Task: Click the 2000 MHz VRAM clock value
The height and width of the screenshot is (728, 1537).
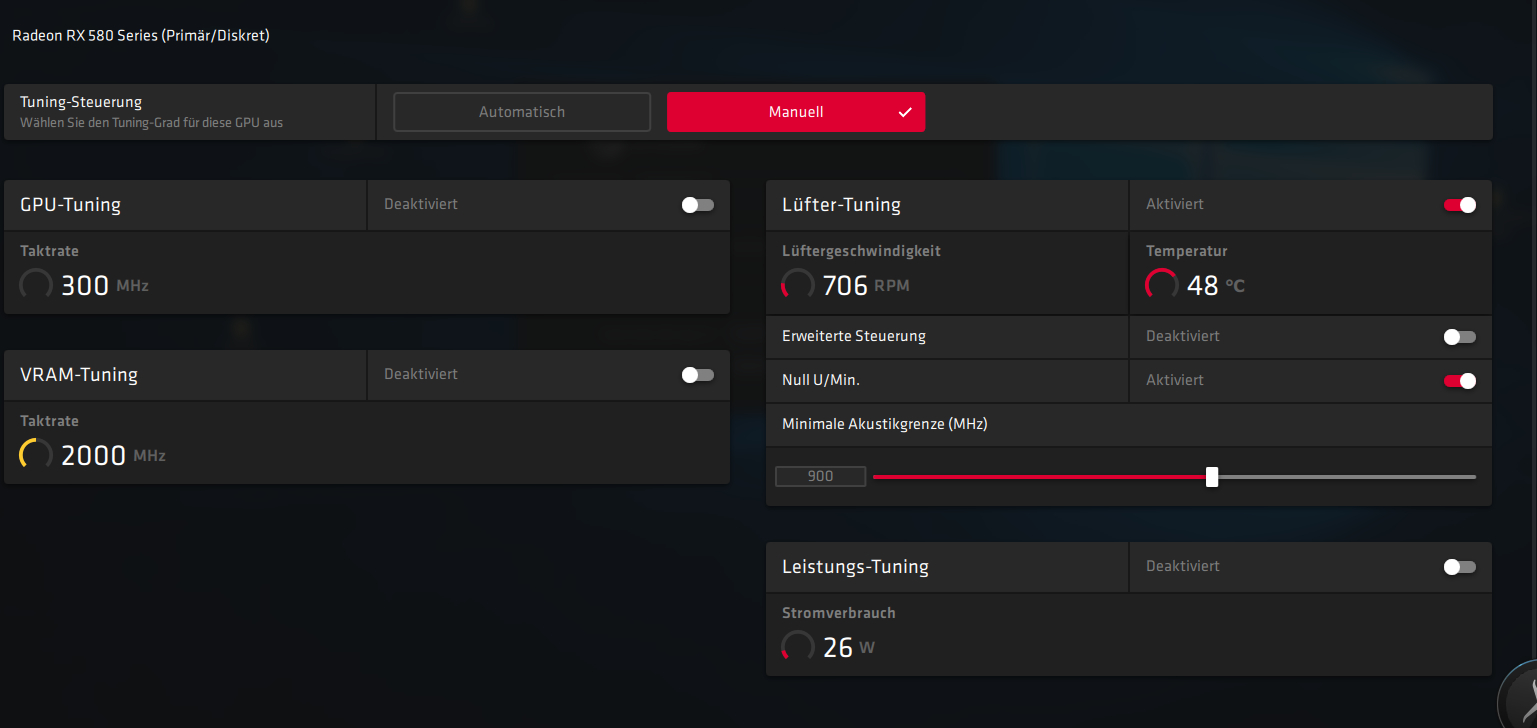Action: 113,456
